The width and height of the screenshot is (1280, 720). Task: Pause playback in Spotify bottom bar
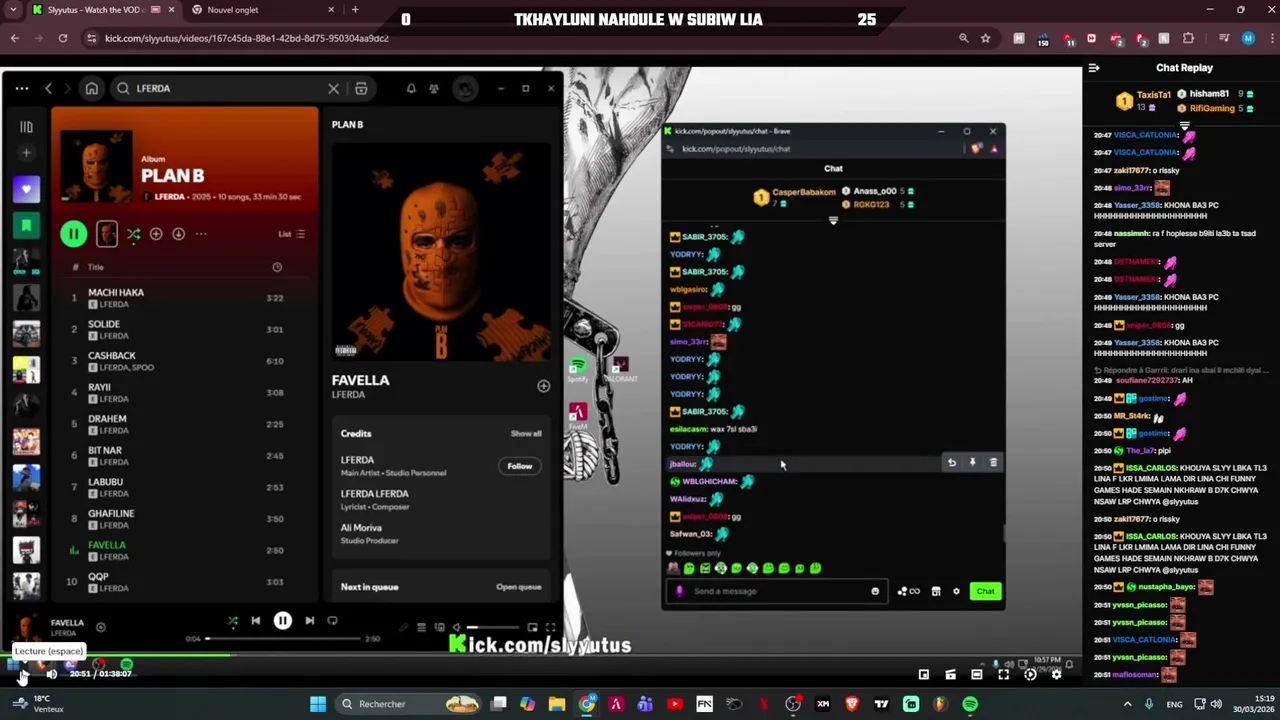(283, 621)
